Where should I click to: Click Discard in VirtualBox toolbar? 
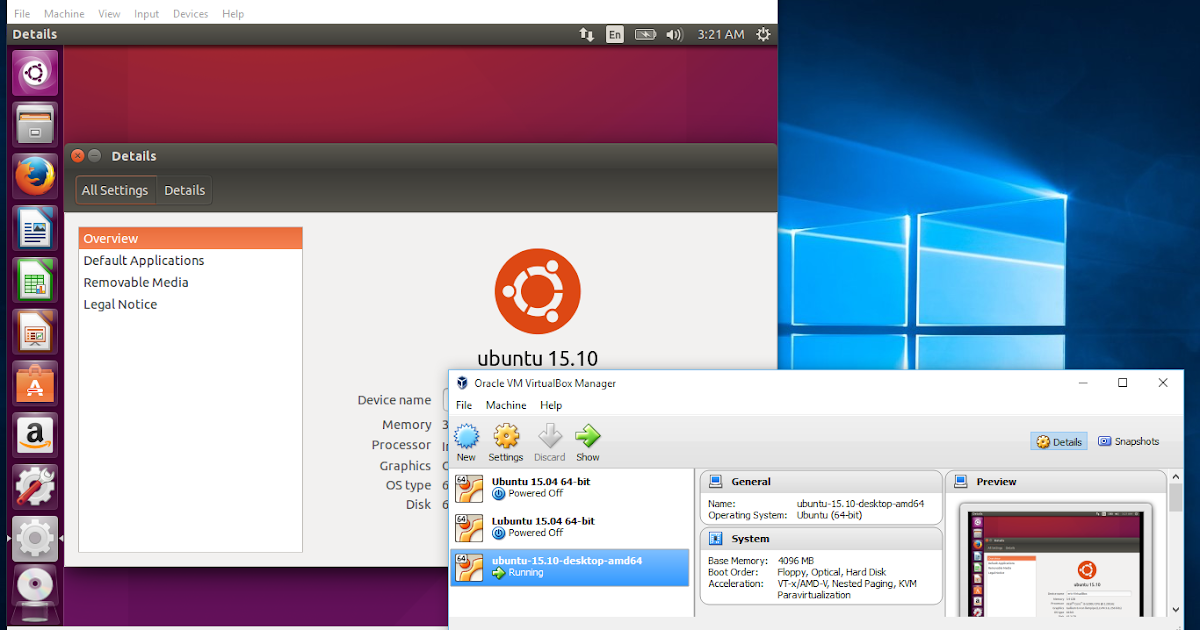(550, 442)
